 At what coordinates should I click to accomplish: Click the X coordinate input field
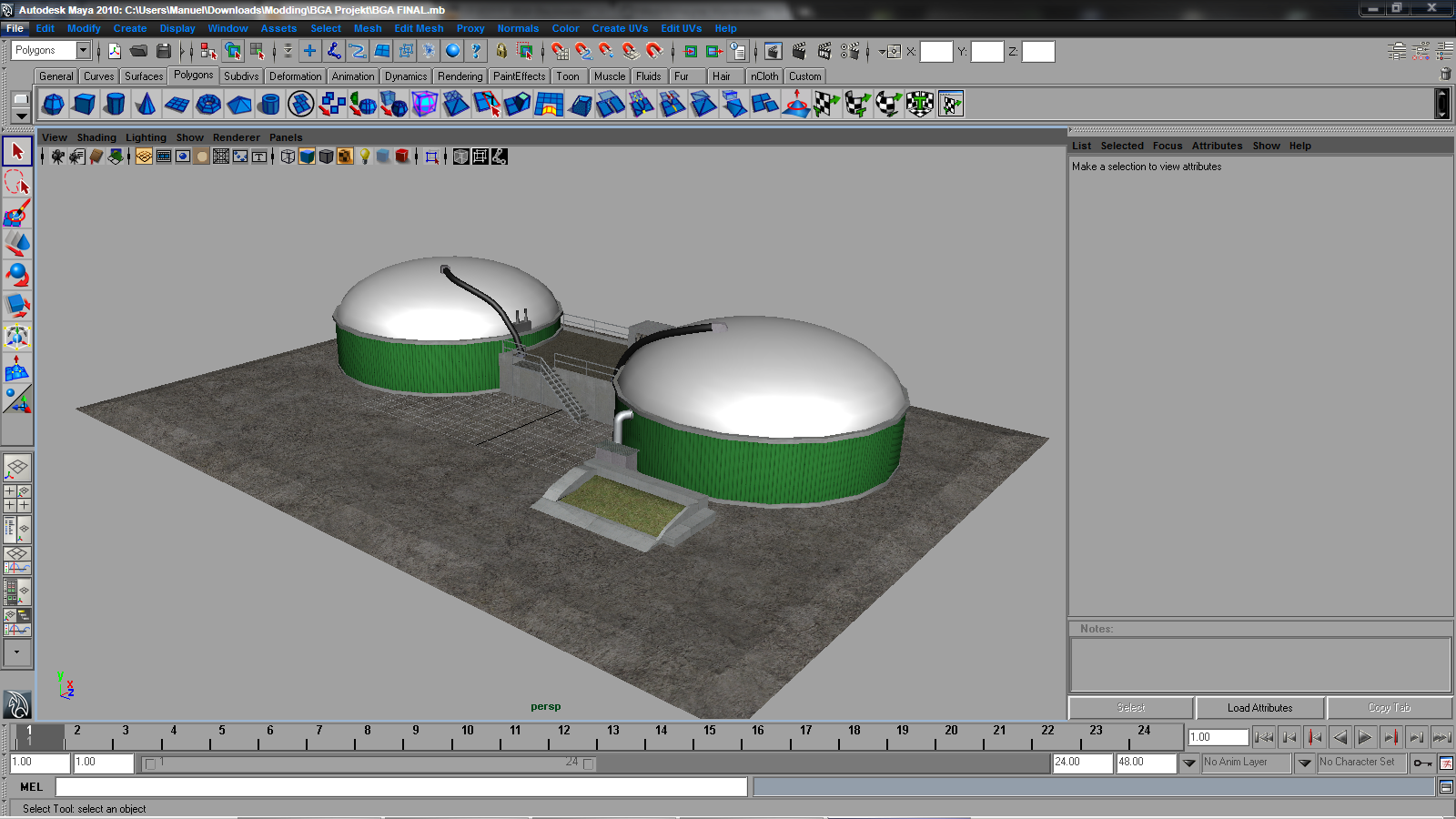coord(936,52)
